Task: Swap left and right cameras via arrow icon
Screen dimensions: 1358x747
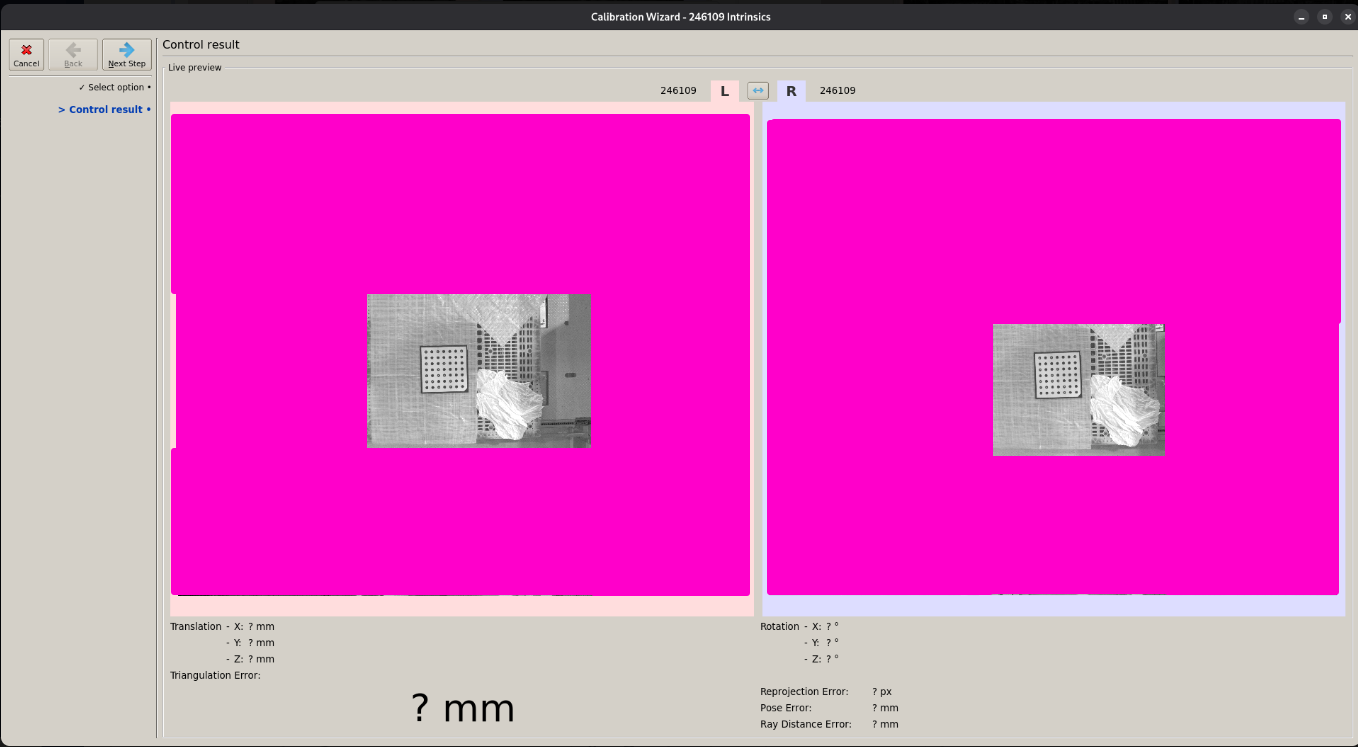Action: coord(758,91)
